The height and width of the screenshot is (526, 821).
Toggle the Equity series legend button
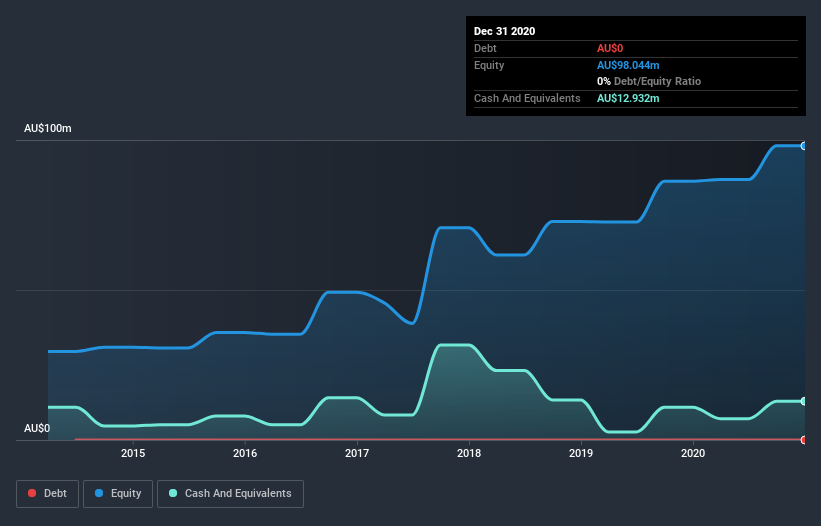click(118, 494)
